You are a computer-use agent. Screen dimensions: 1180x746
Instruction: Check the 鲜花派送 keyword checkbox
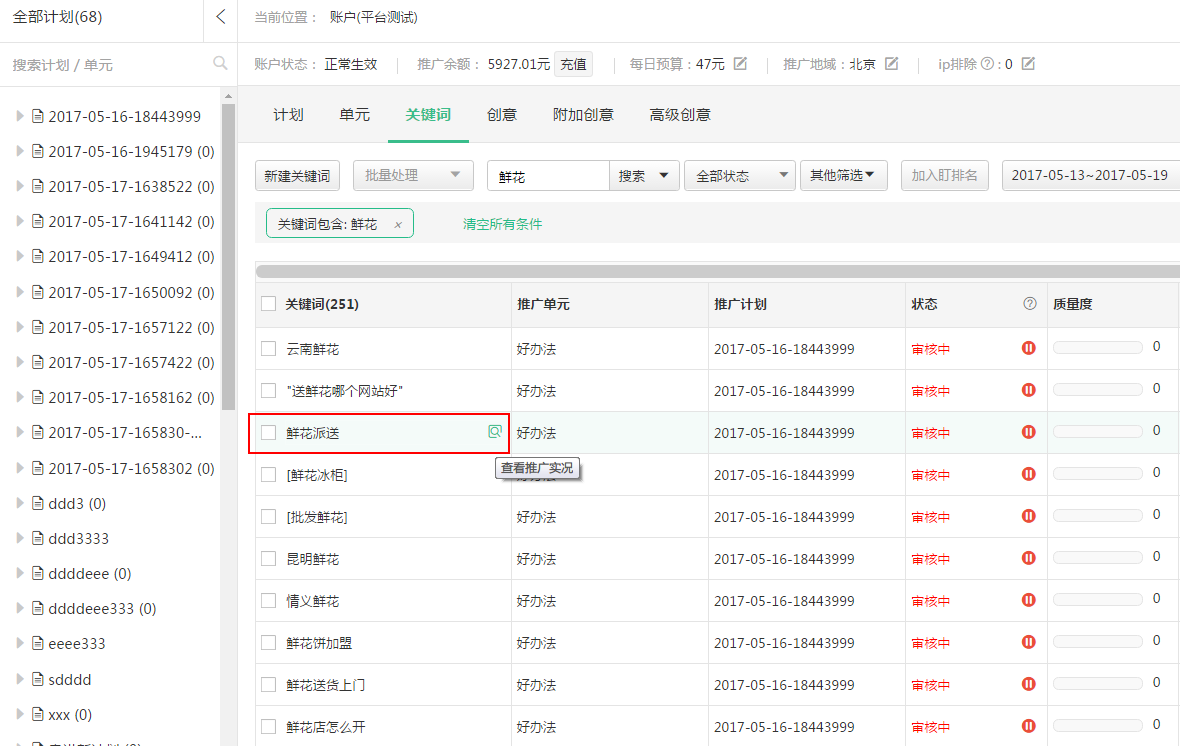[x=268, y=433]
